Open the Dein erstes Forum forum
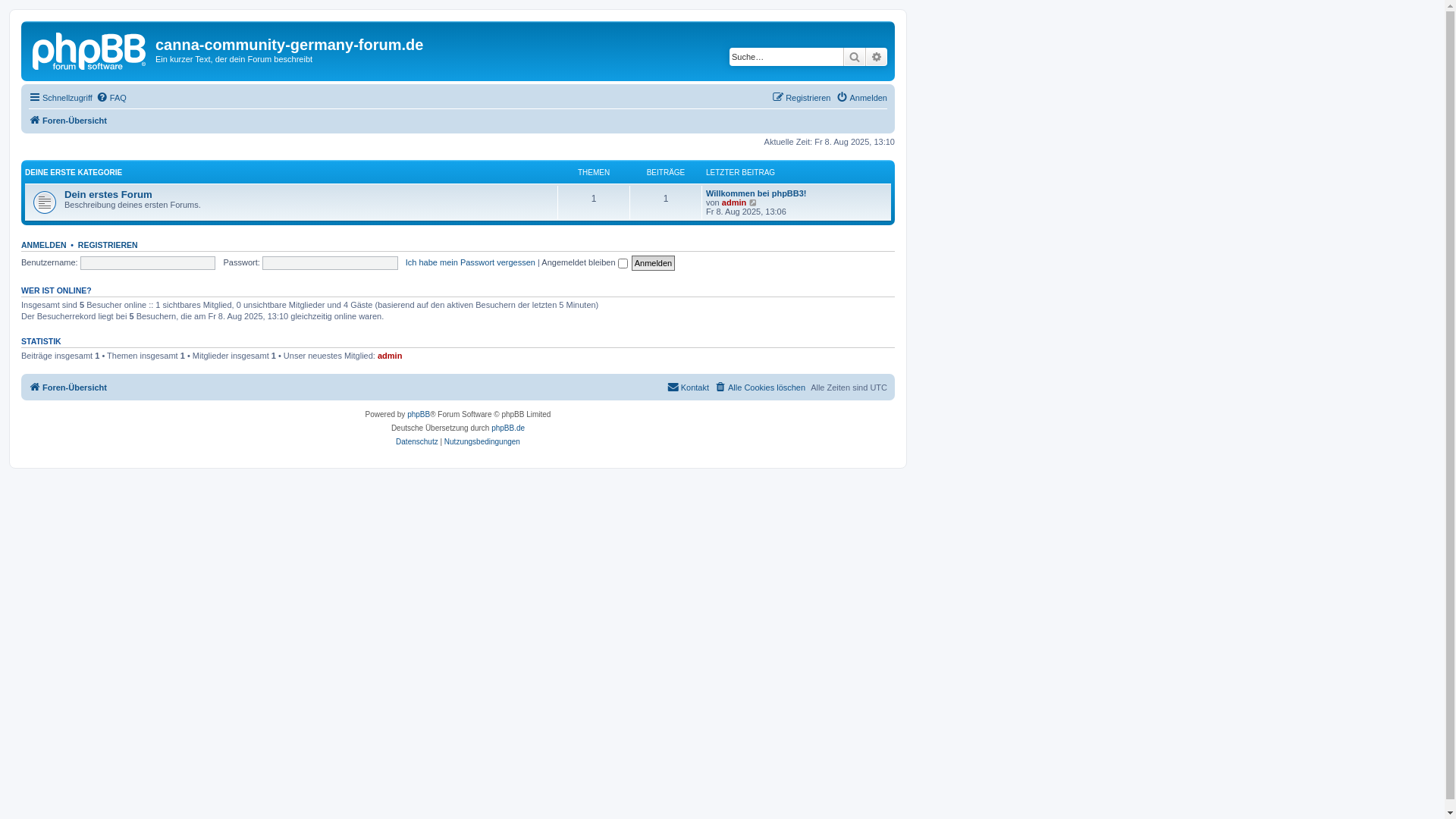Image resolution: width=1456 pixels, height=819 pixels. click(108, 195)
